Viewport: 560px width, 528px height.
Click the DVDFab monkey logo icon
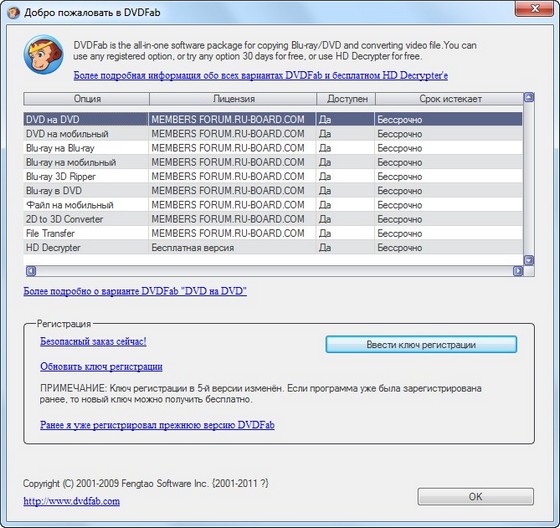click(x=44, y=55)
